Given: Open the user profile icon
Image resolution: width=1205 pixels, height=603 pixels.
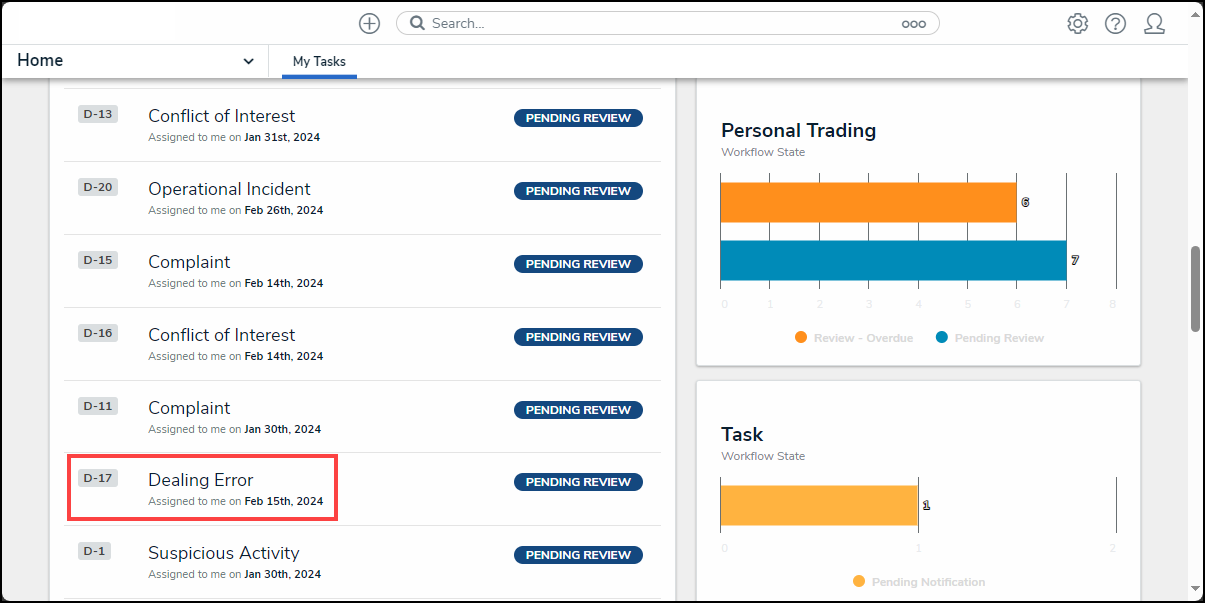Looking at the screenshot, I should 1154,23.
